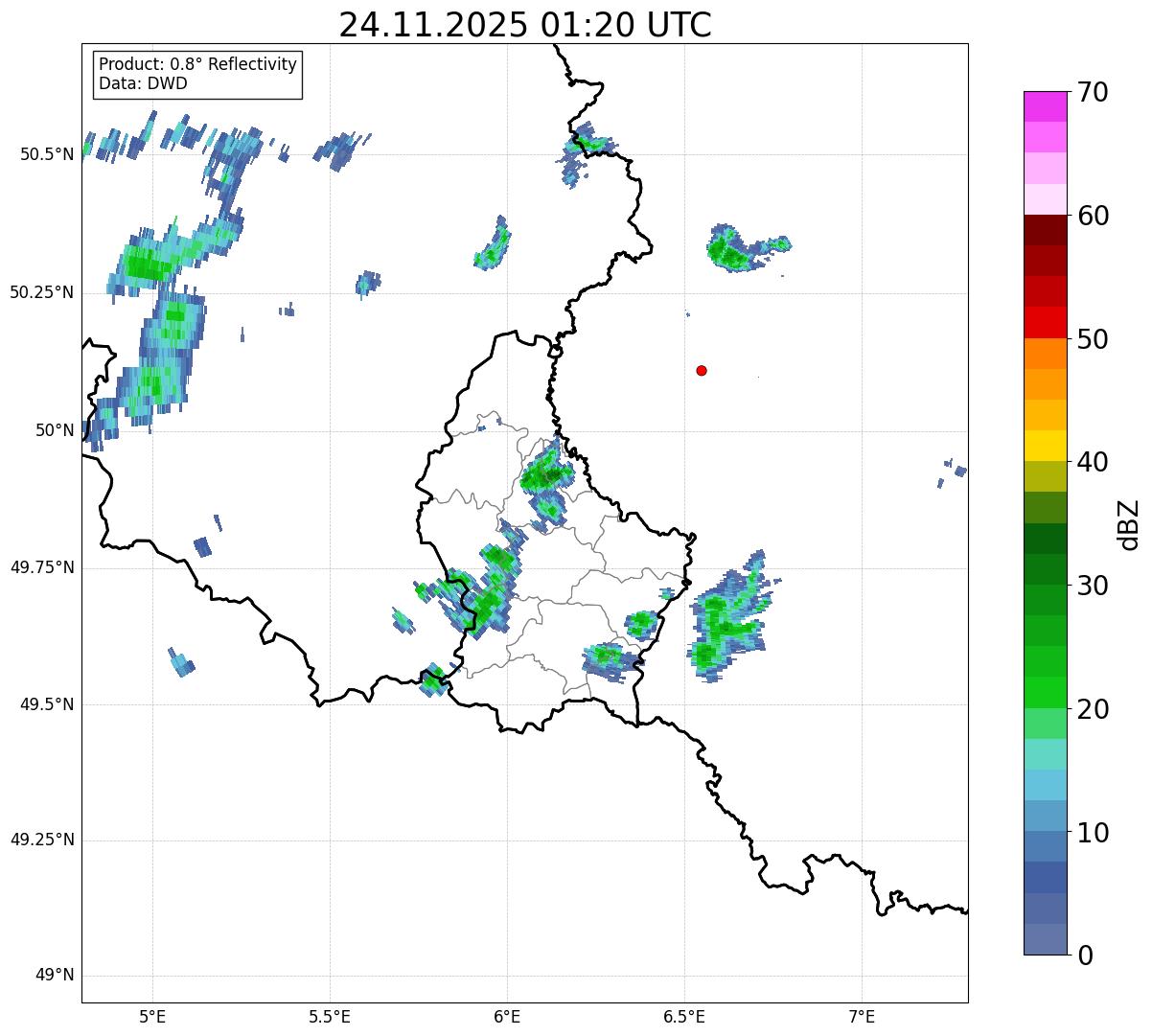Image resolution: width=1152 pixels, height=1036 pixels.
Task: Pick the bright magenta colorbar segment at top
Action: tap(1046, 106)
